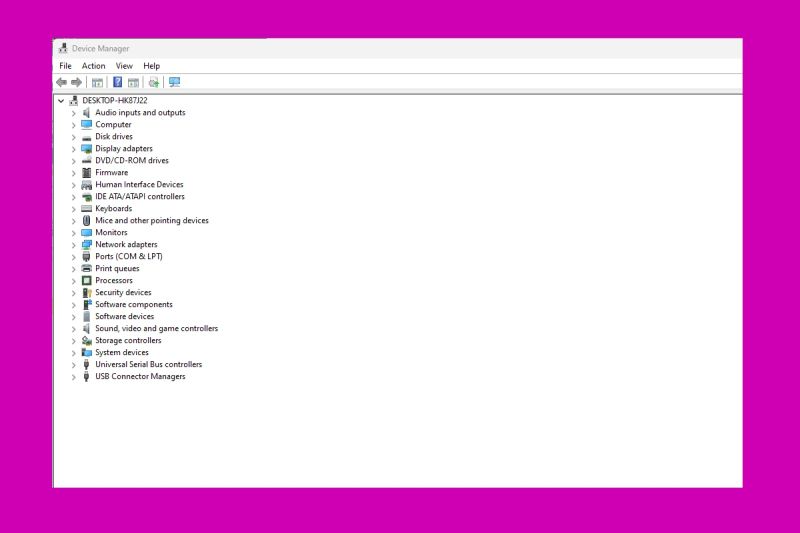Click the Software components icon
This screenshot has width=800, height=533.
tap(87, 304)
